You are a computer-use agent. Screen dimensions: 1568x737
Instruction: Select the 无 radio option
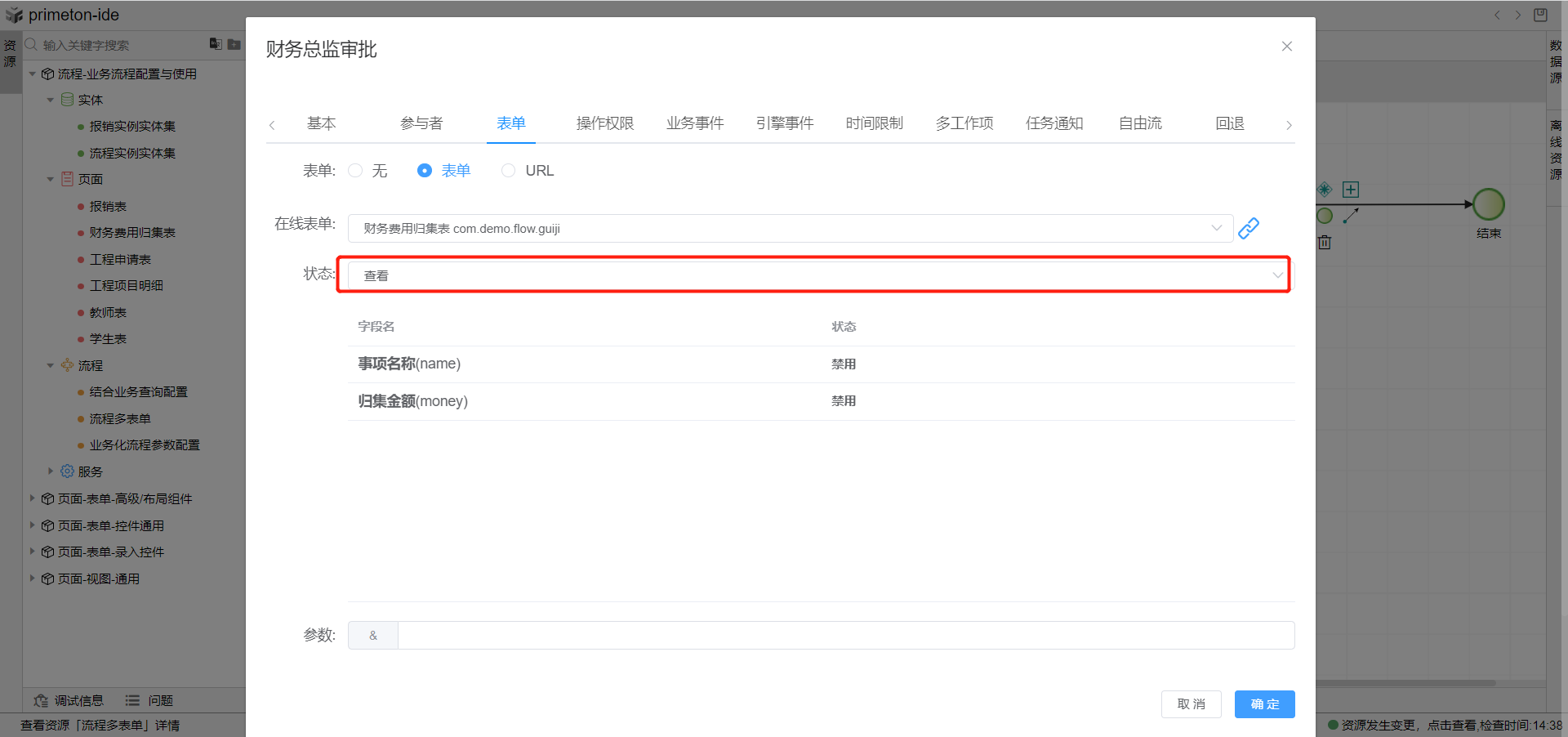click(x=355, y=171)
